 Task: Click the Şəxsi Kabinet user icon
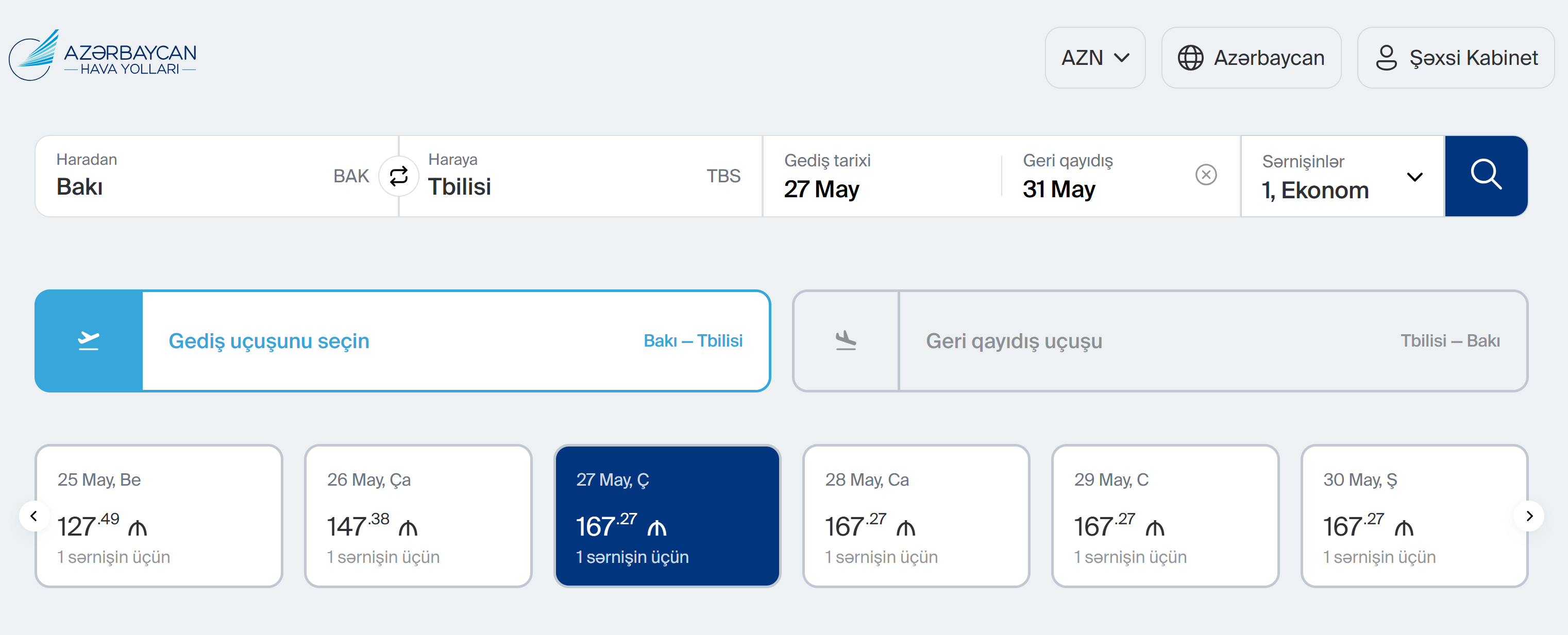[x=1386, y=58]
